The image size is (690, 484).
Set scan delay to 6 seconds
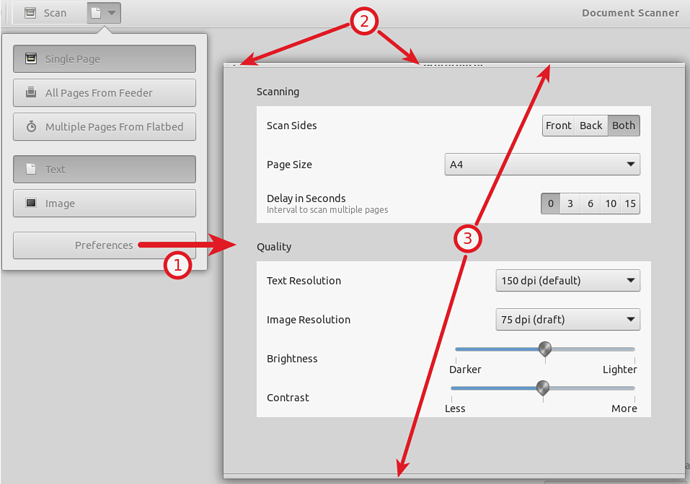tap(591, 204)
